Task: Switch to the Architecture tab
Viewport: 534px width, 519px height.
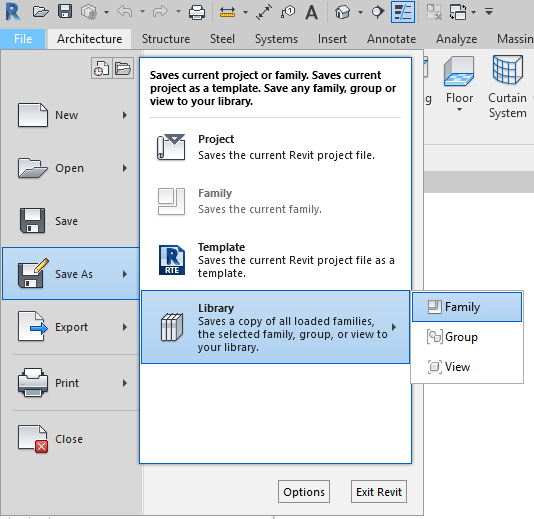Action: 90,39
